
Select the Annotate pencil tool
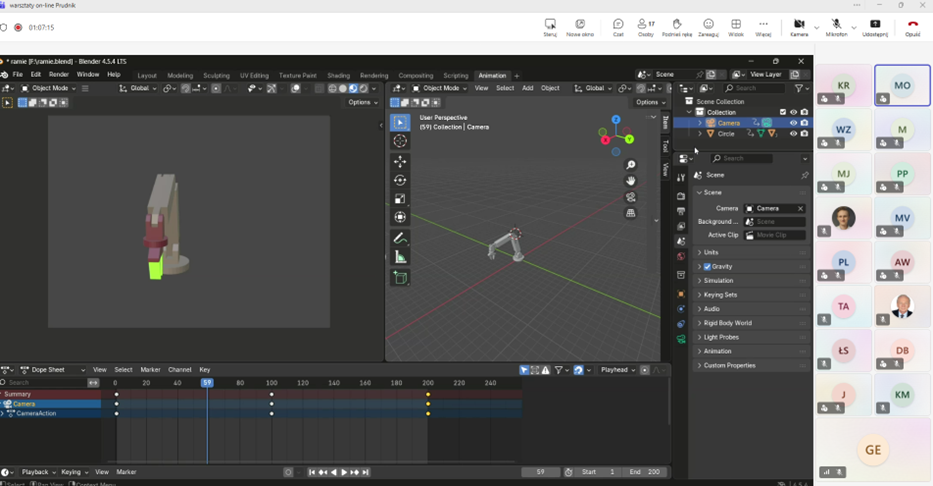point(400,238)
